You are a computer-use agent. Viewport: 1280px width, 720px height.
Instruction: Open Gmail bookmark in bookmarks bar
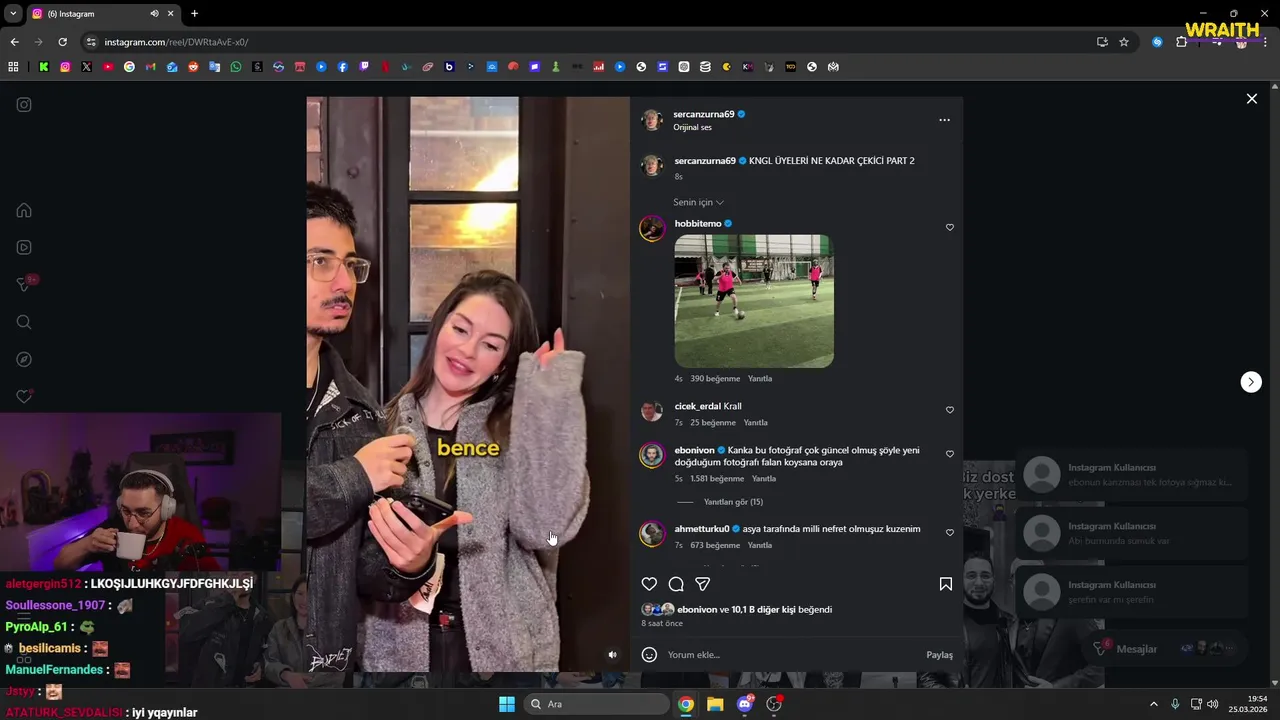pyautogui.click(x=150, y=67)
